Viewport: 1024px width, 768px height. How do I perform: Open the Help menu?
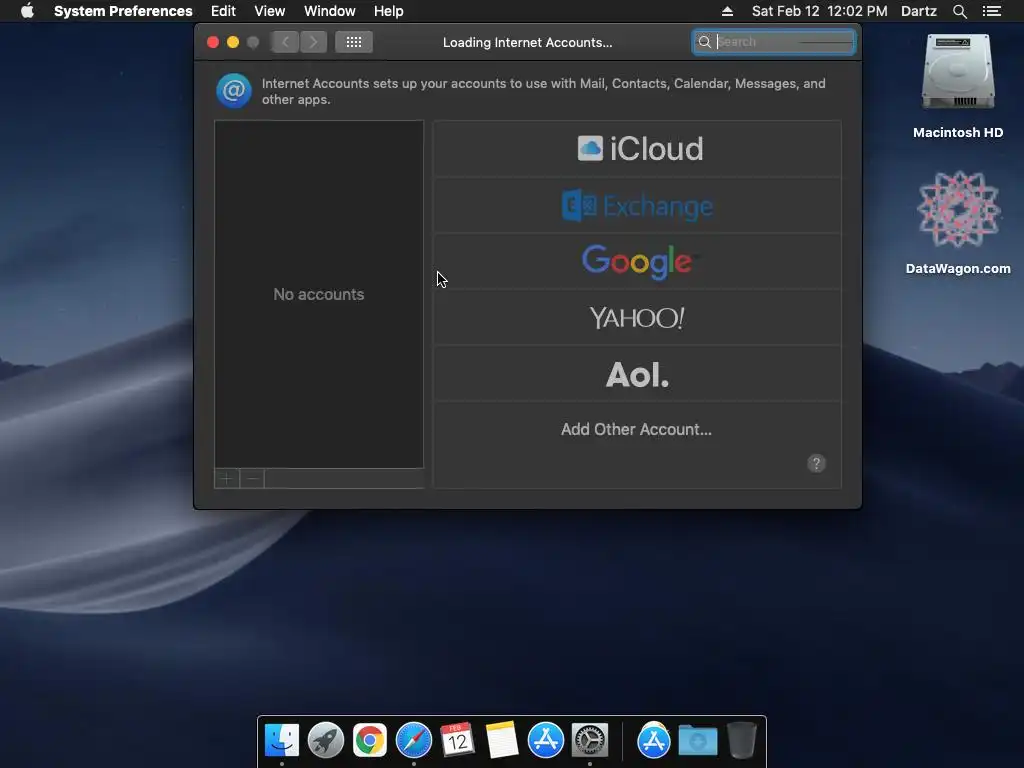click(x=389, y=11)
